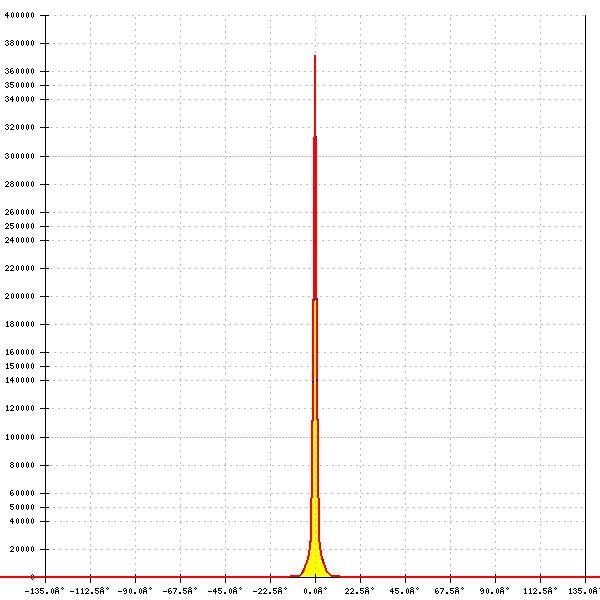Select the 250000 y-axis value
600x600 pixels.
pyautogui.click(x=20, y=226)
